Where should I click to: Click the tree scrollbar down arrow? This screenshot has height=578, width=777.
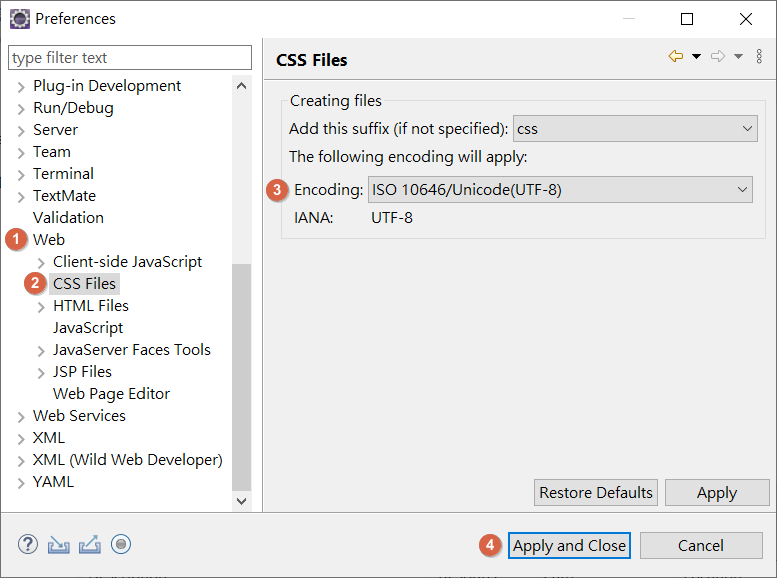[241, 501]
